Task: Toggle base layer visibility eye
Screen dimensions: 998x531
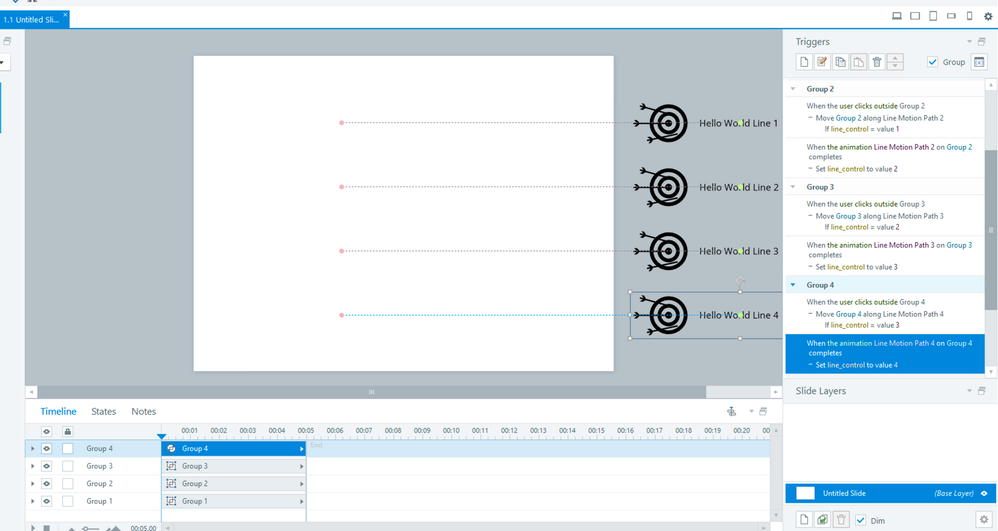Action: tap(984, 493)
